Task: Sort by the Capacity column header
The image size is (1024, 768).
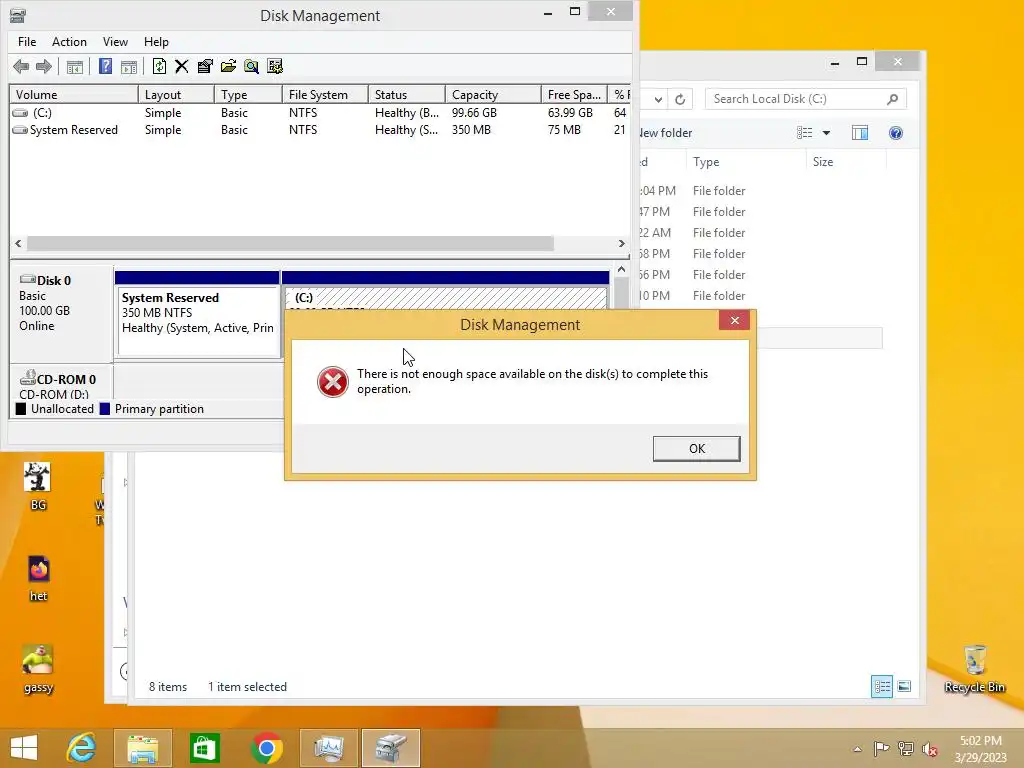Action: click(x=493, y=95)
